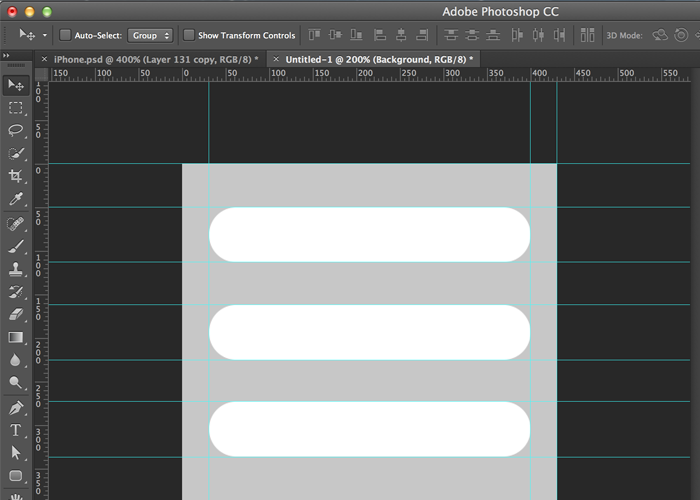Click the yellow minimize window button
The height and width of the screenshot is (500, 700).
[x=29, y=12]
